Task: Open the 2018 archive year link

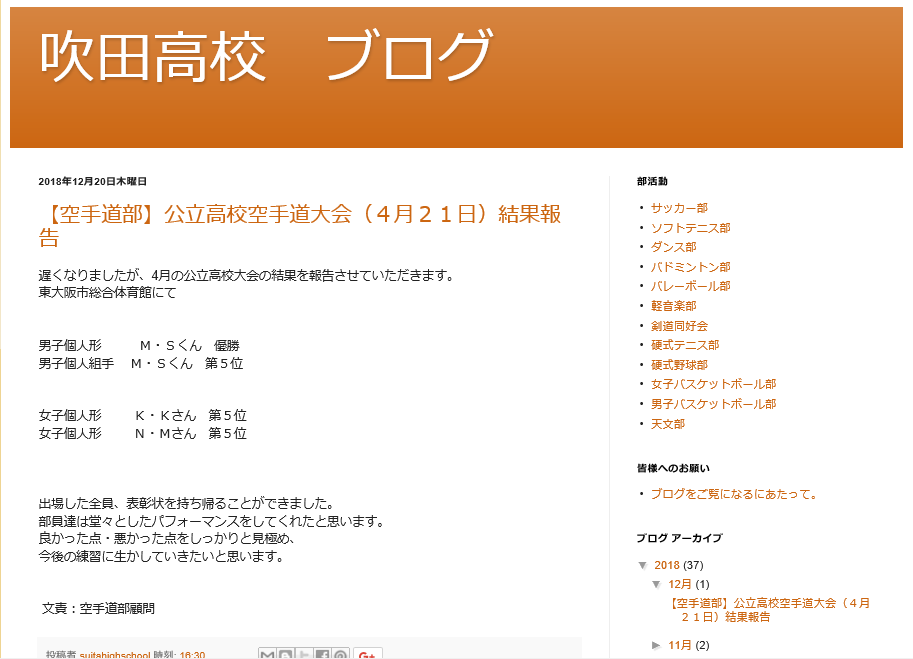Action: click(667, 565)
